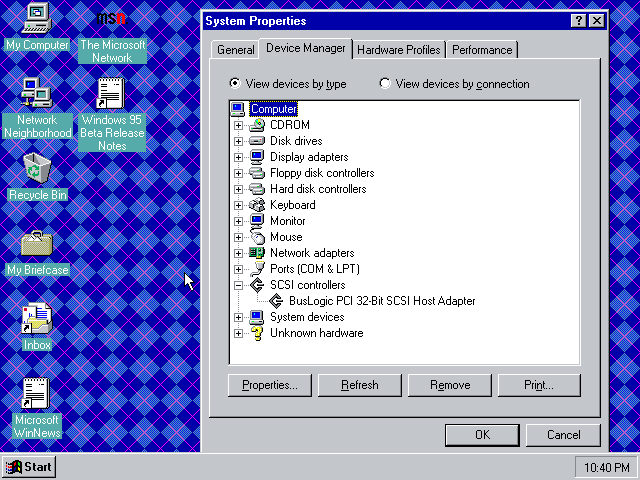Select the 'Network adapters' tree label

[x=312, y=253]
